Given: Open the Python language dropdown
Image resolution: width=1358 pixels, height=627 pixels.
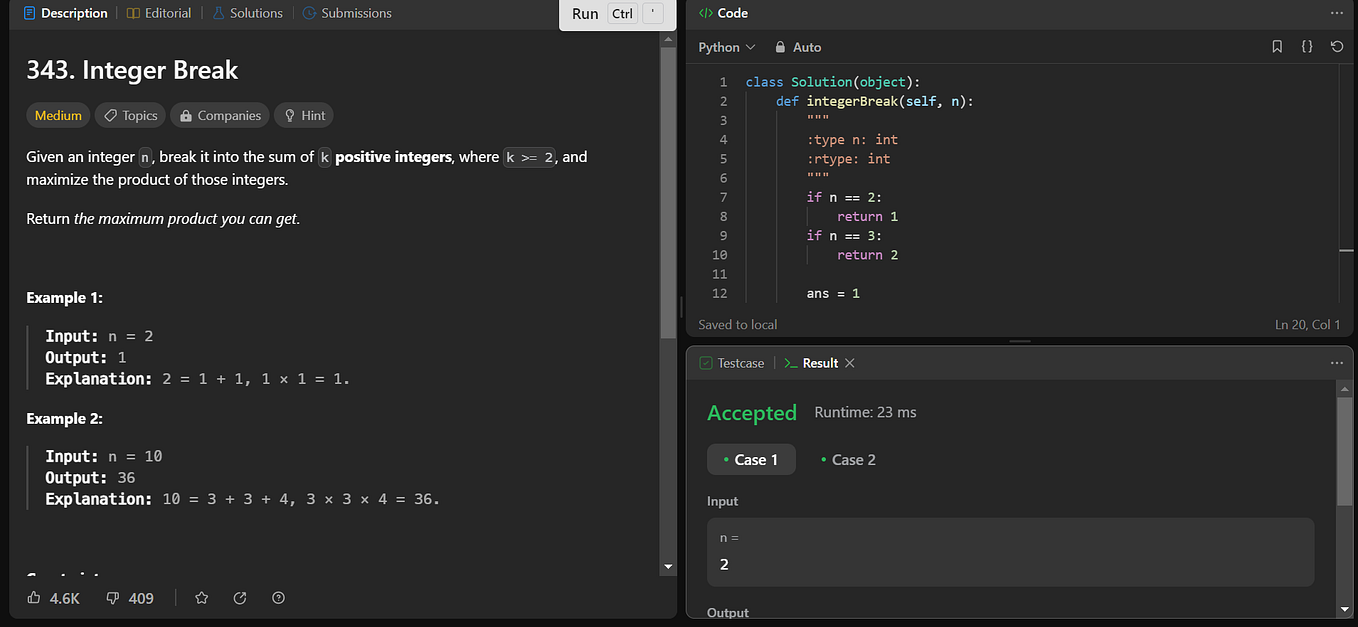Looking at the screenshot, I should (723, 46).
